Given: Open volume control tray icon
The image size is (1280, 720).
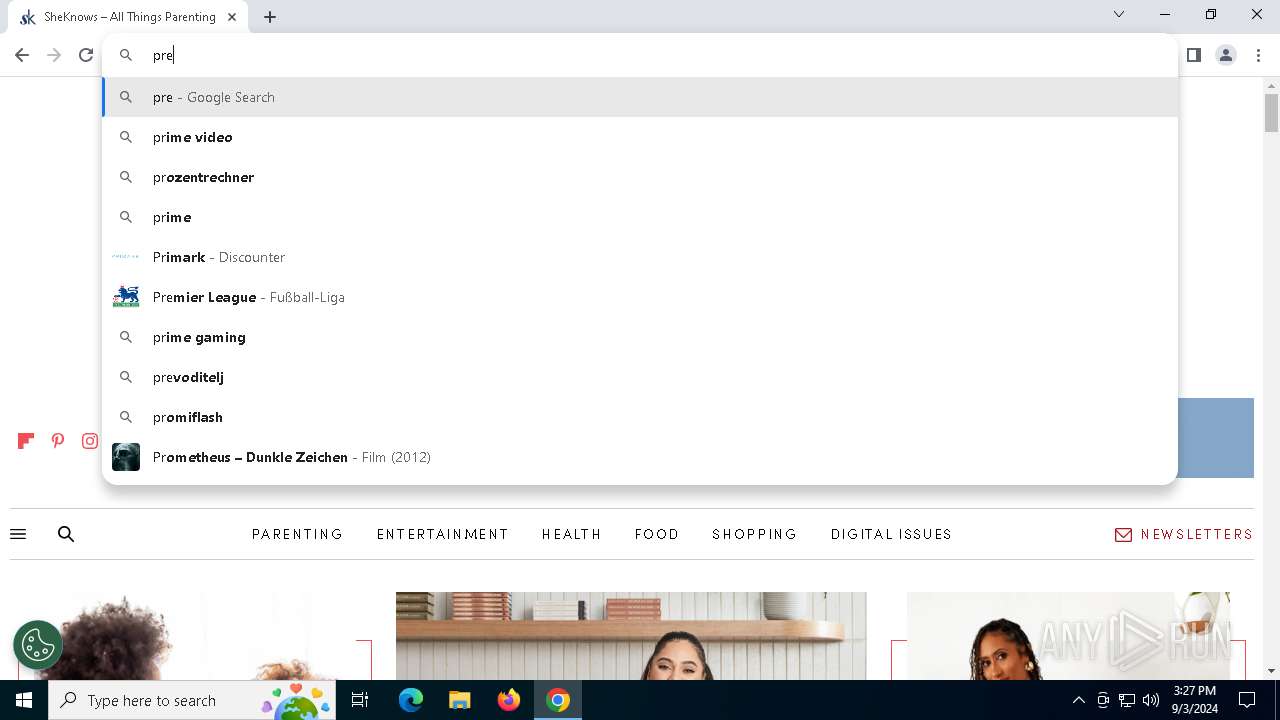Looking at the screenshot, I should (1151, 700).
